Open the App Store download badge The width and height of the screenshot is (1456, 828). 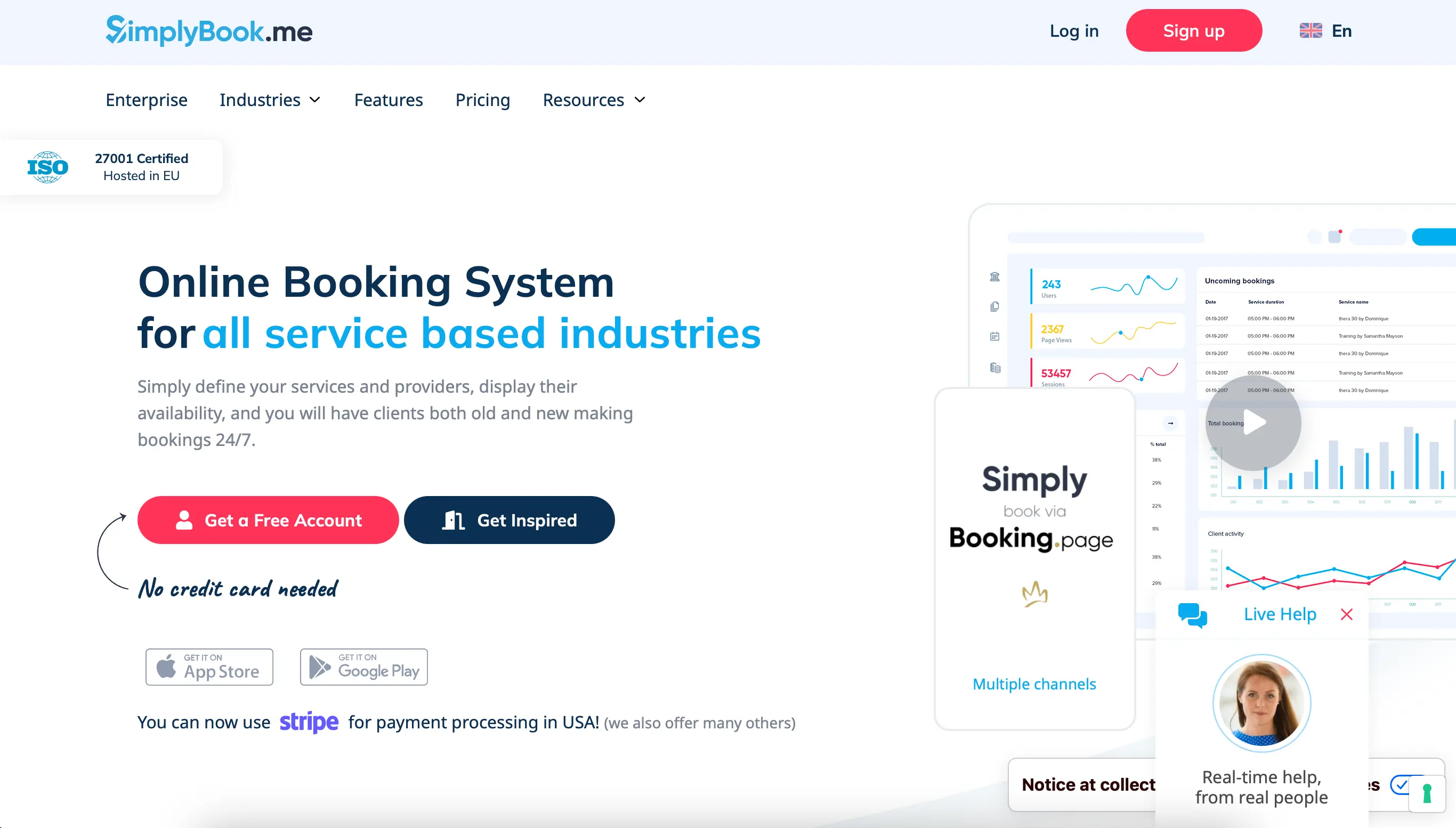click(x=209, y=667)
